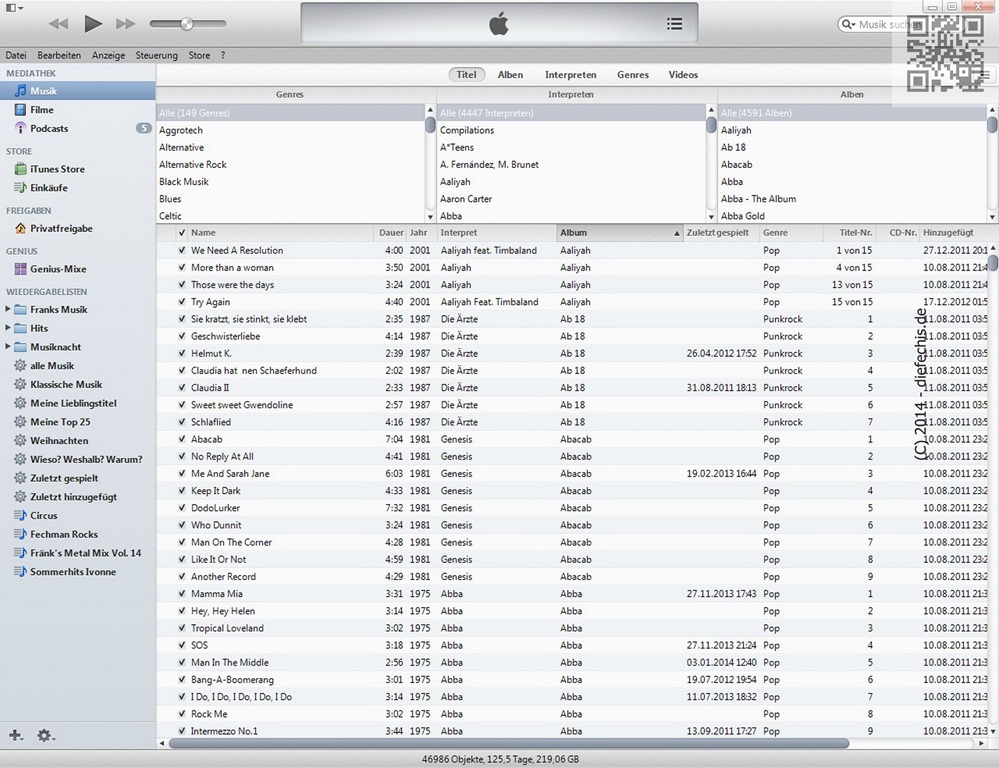Image resolution: width=999 pixels, height=768 pixels.
Task: Switch to the Alben view tab
Action: [x=510, y=75]
